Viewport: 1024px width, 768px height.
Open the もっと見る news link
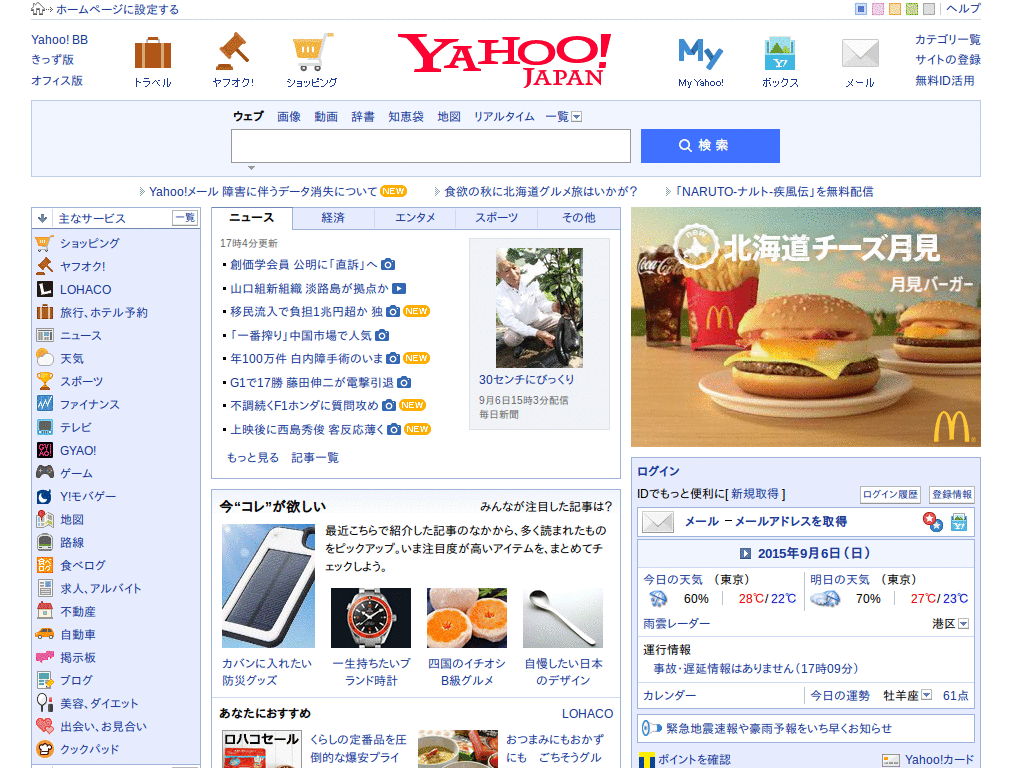(253, 458)
